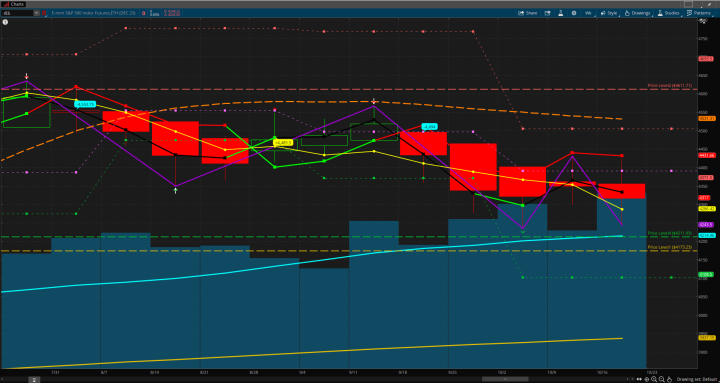Click E-mini S&P 500 Index Futures title
The height and width of the screenshot is (383, 720).
tap(93, 13)
